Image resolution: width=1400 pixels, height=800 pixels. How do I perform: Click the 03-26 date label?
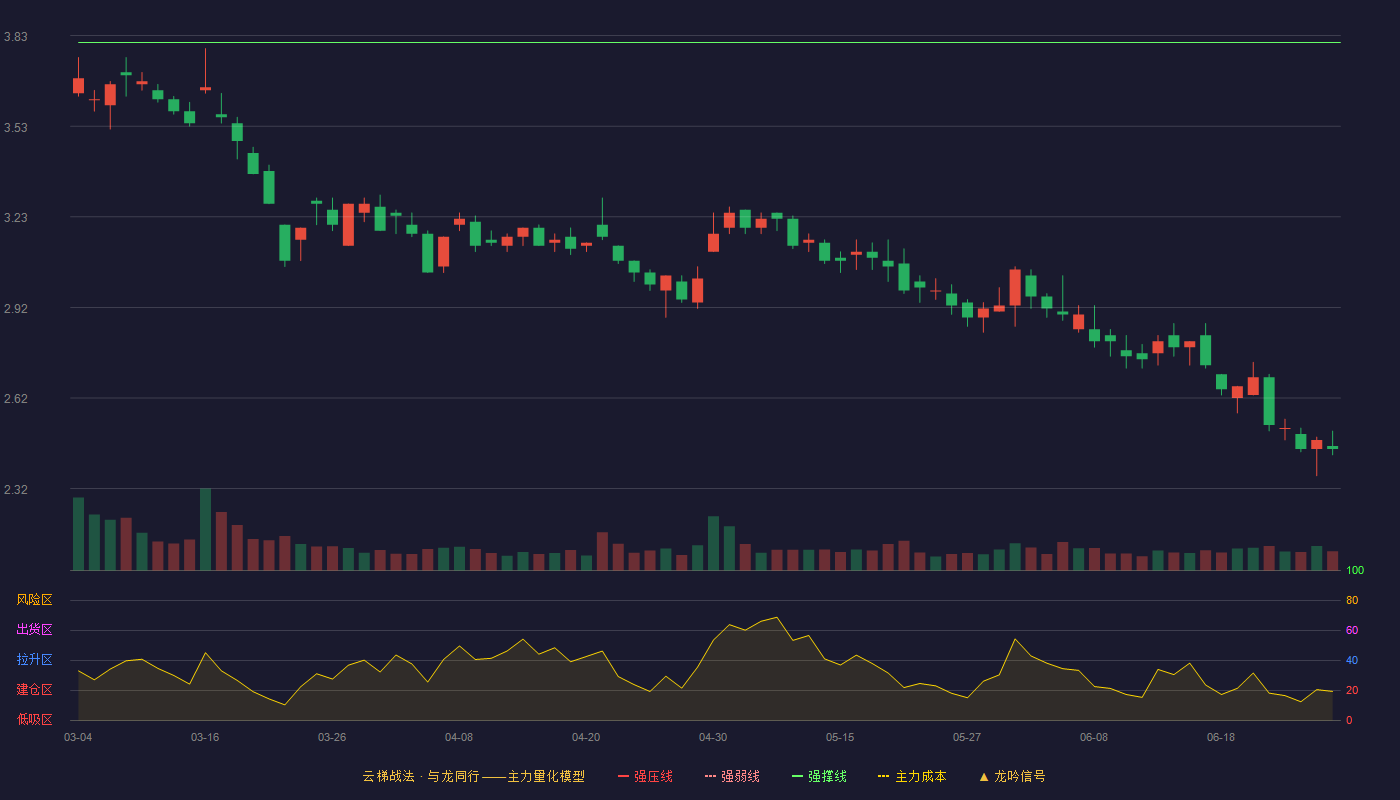tap(332, 737)
